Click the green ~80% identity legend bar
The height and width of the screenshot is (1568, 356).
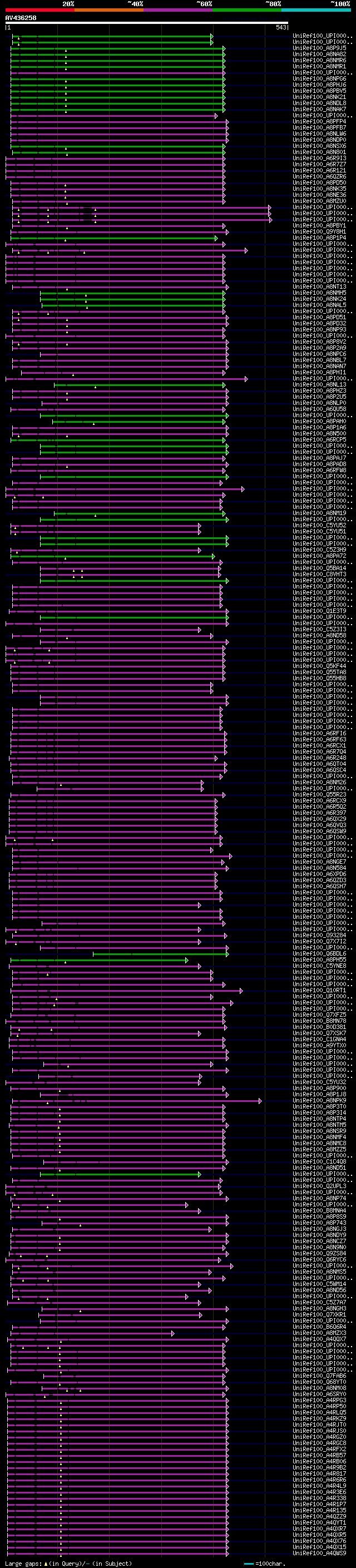click(x=247, y=10)
